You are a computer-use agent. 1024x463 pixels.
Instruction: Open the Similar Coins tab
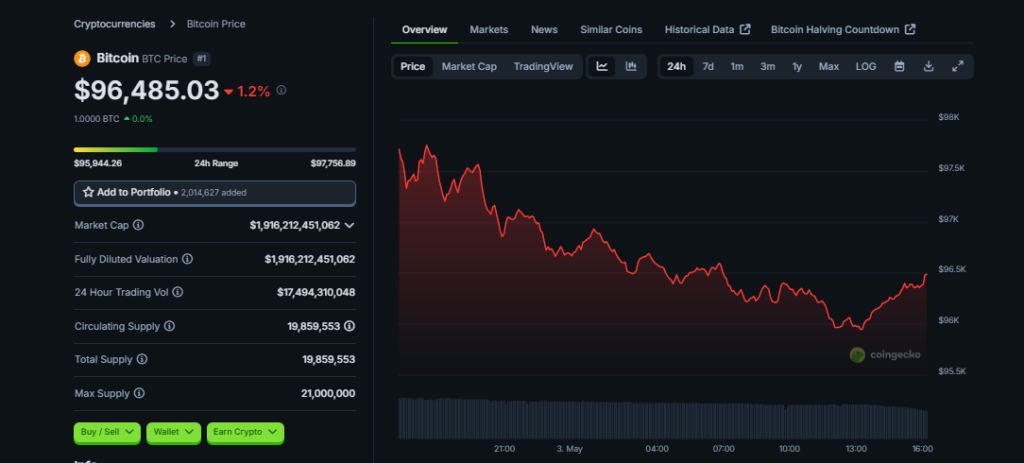point(611,29)
